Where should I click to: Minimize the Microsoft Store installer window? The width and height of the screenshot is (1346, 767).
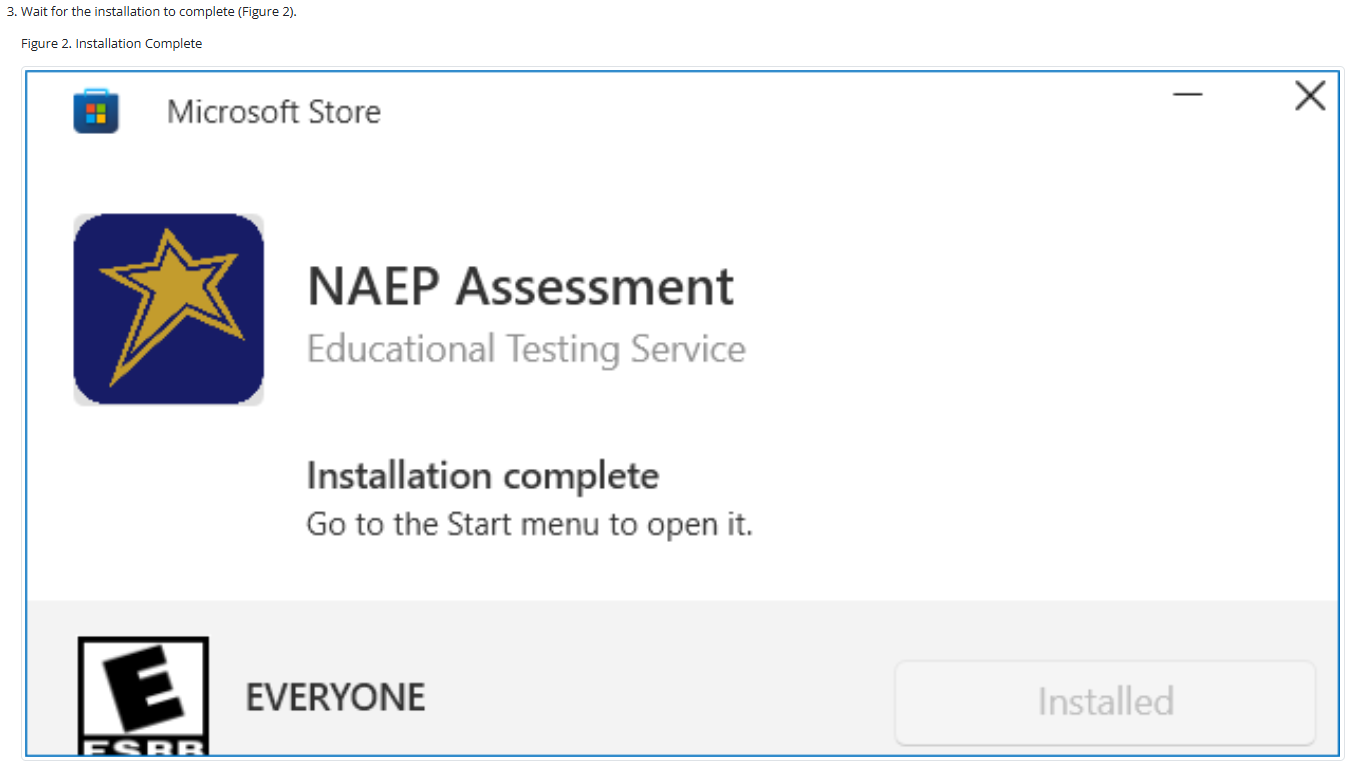(x=1188, y=96)
